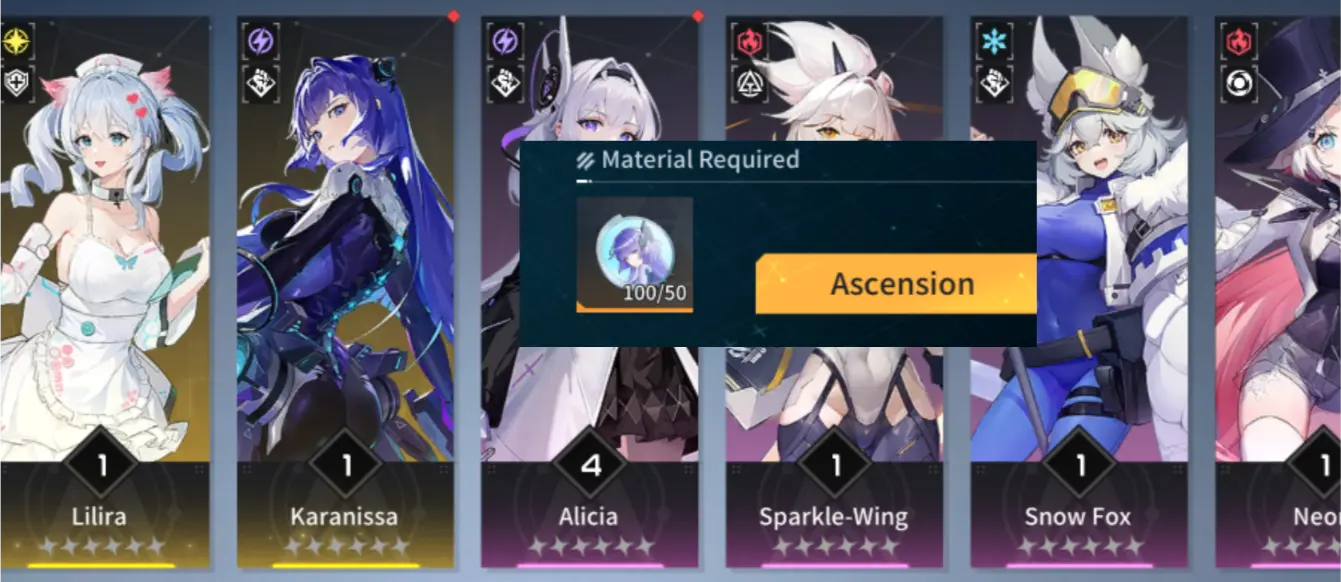Image resolution: width=1341 pixels, height=582 pixels.
Task: Select the Snow Fox character card
Action: click(1079, 292)
